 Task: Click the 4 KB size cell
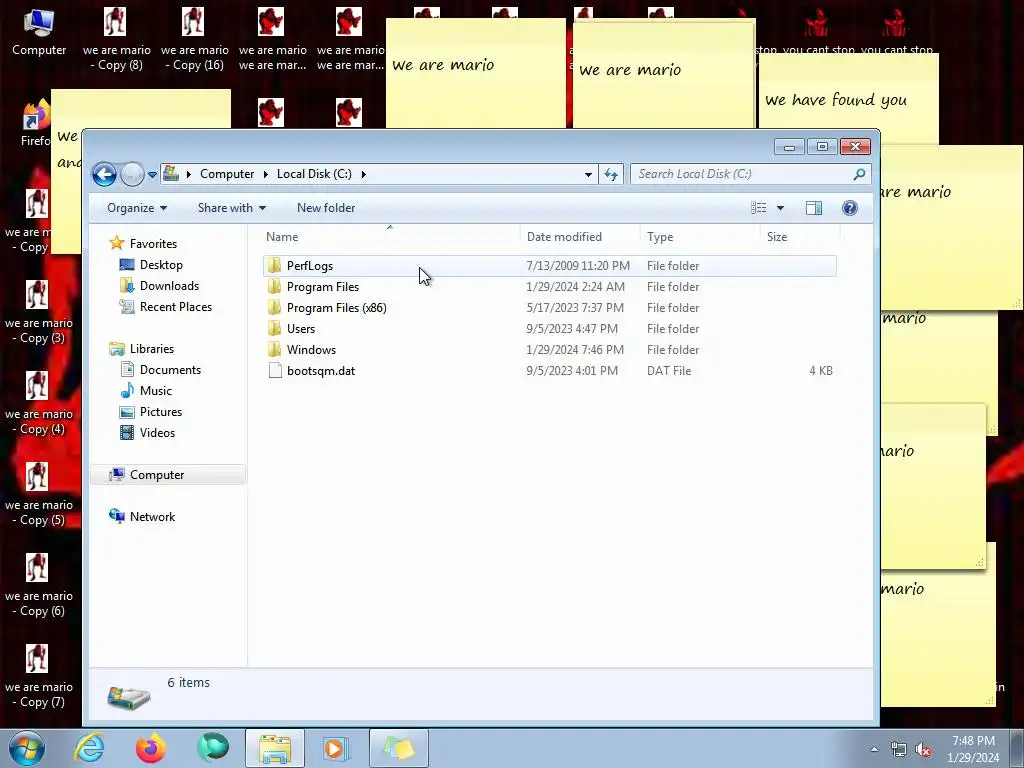pyautogui.click(x=821, y=370)
